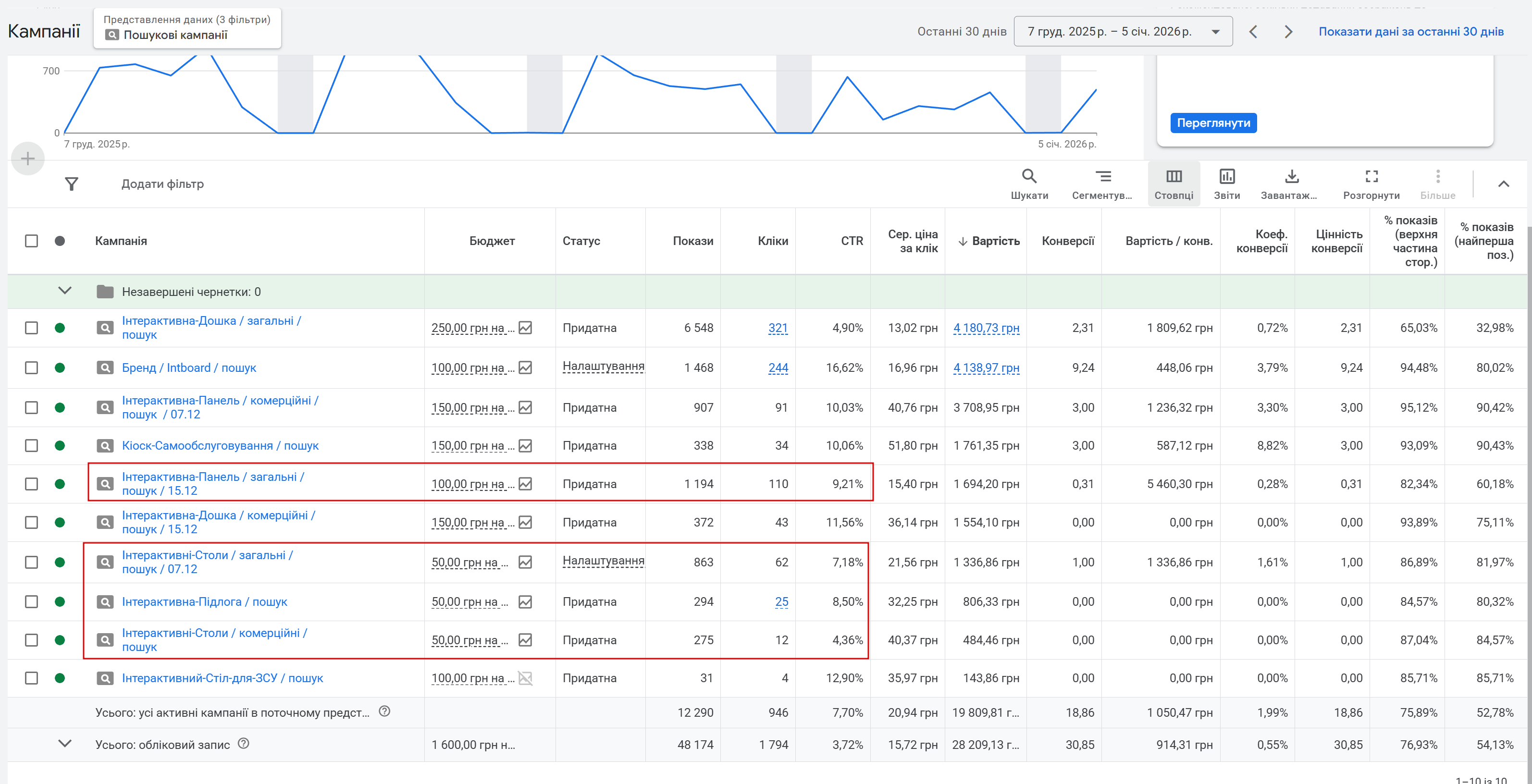Collapse the chart with the up chevron
This screenshot has width=1532, height=784.
[x=1503, y=184]
